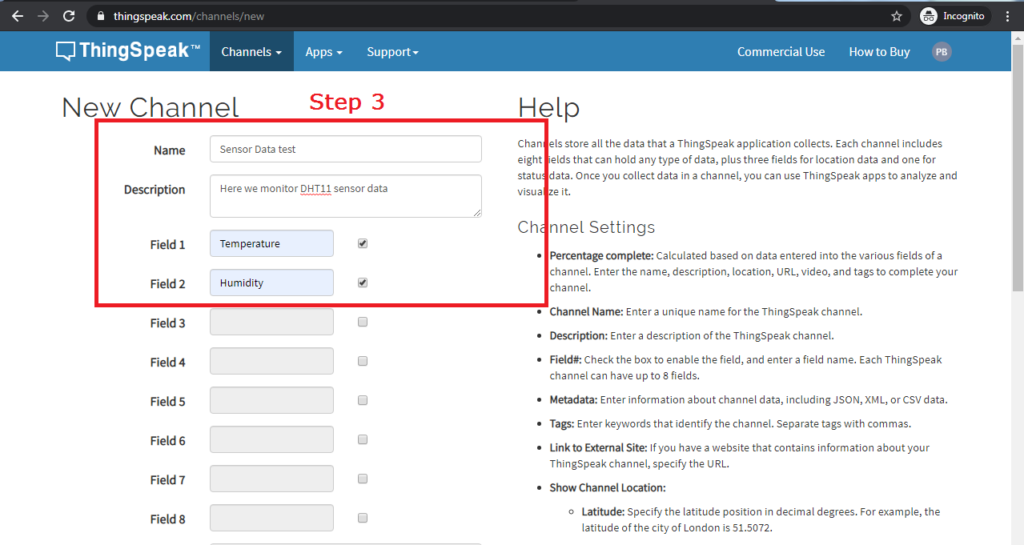1024x545 pixels.
Task: Open the Support dropdown menu
Action: point(392,52)
